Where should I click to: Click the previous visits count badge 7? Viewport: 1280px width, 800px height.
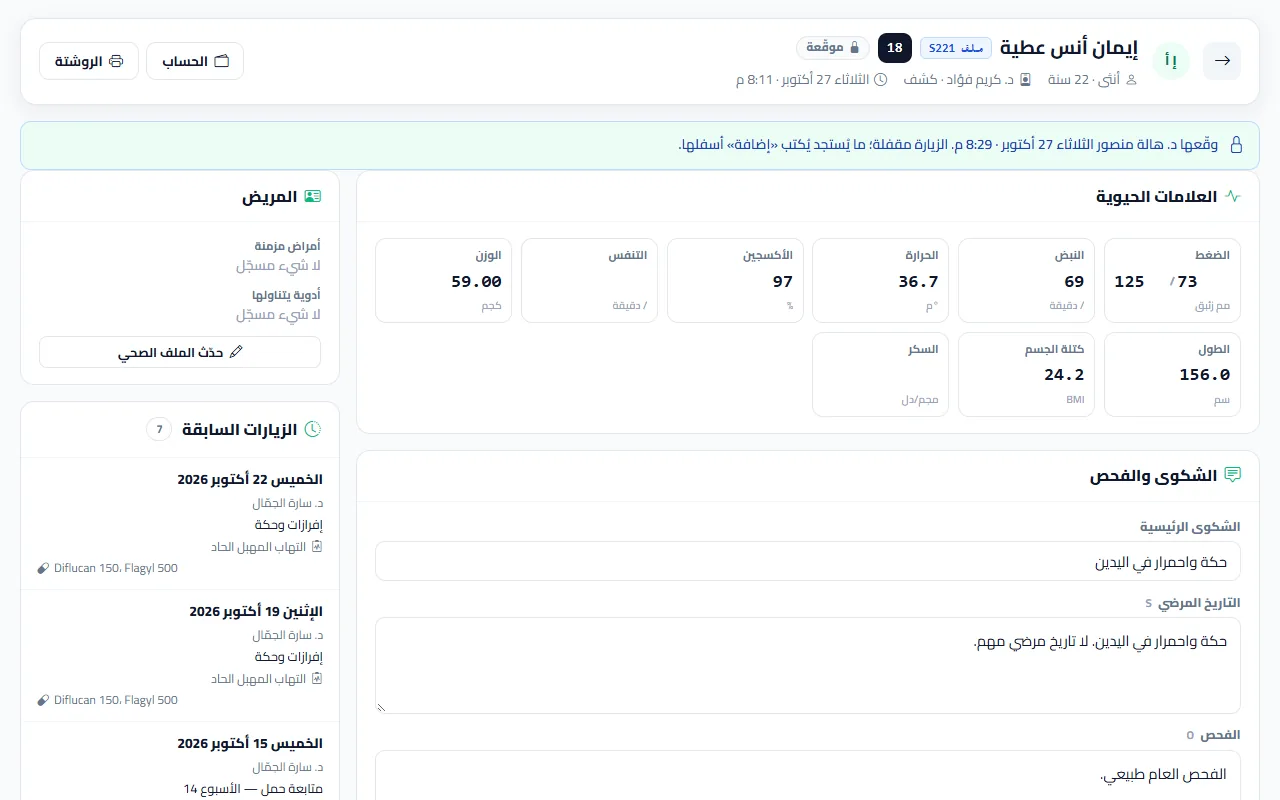point(159,429)
